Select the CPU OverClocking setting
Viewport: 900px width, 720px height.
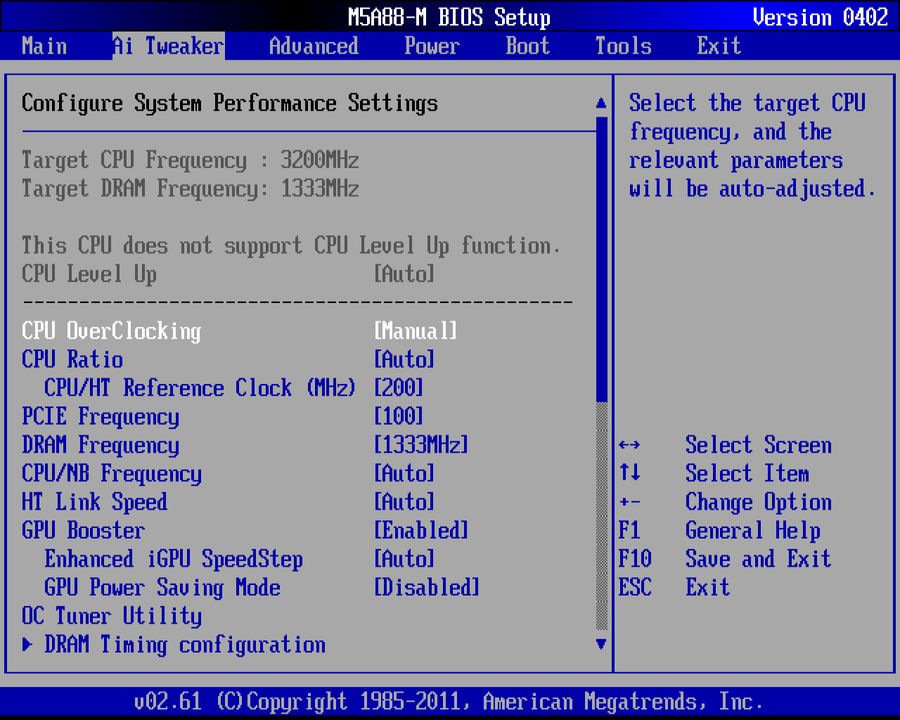pos(111,331)
